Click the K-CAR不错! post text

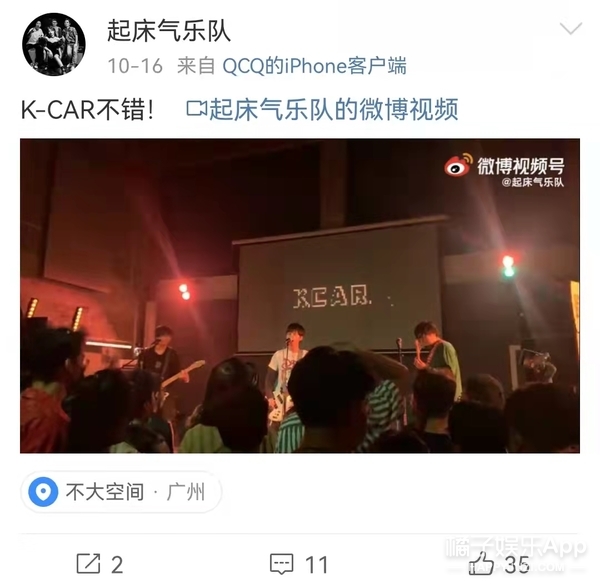pyautogui.click(x=88, y=109)
